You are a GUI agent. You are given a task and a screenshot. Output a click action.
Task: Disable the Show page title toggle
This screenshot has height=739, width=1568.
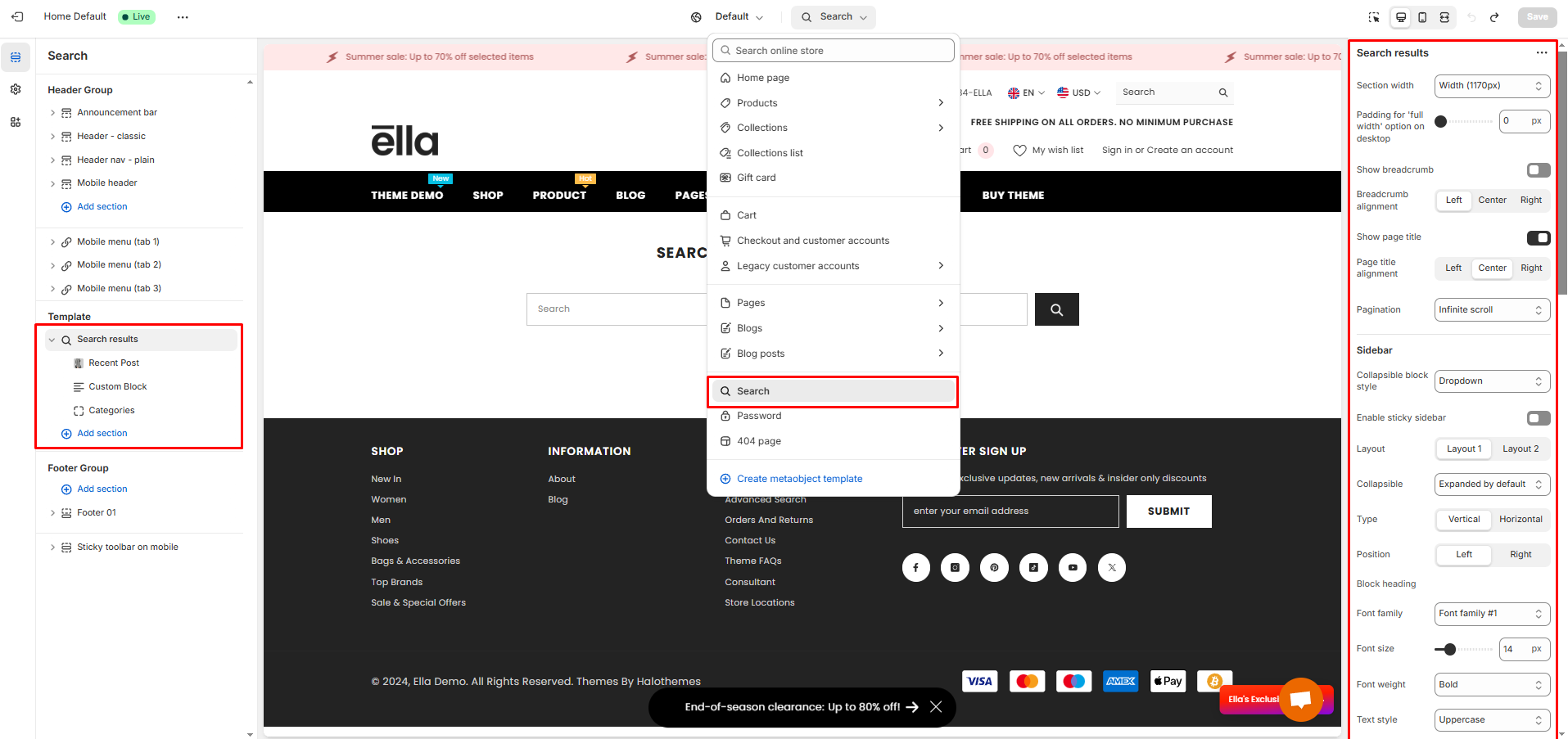[1538, 238]
